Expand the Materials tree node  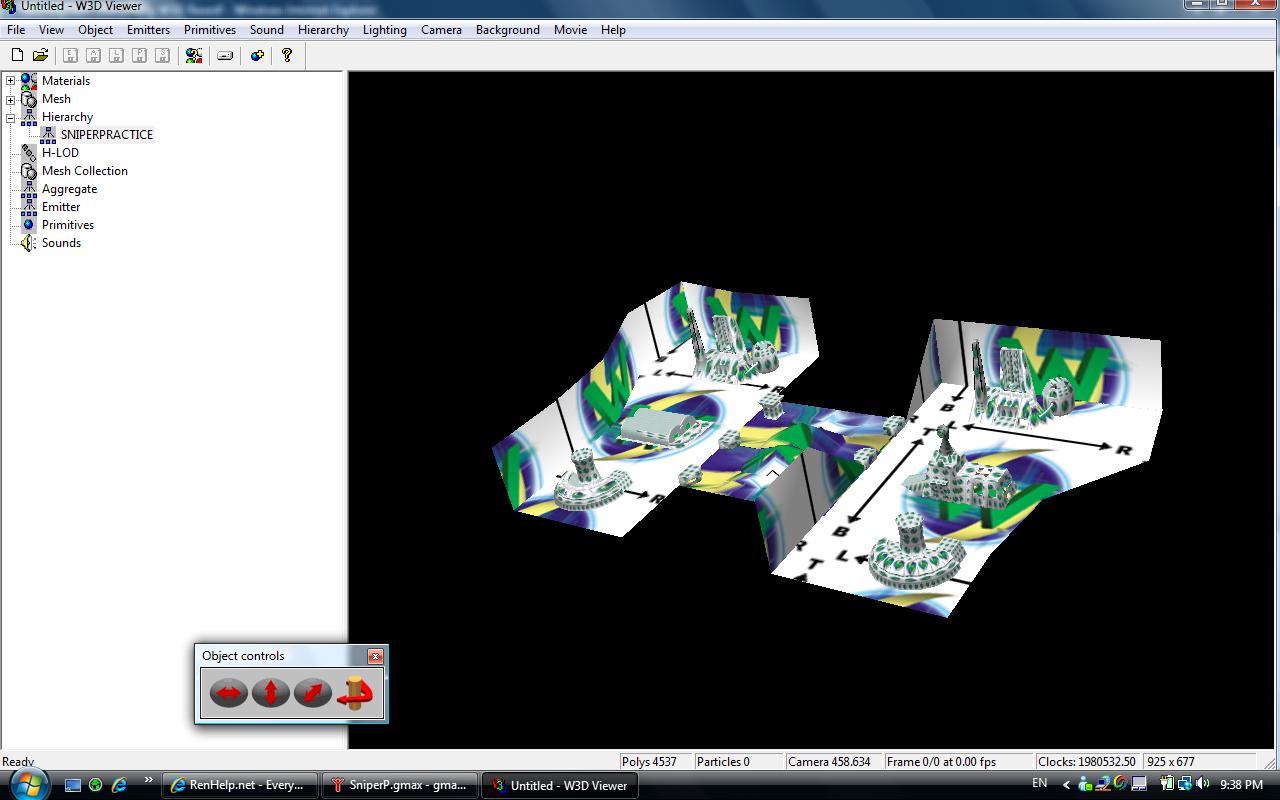point(11,81)
